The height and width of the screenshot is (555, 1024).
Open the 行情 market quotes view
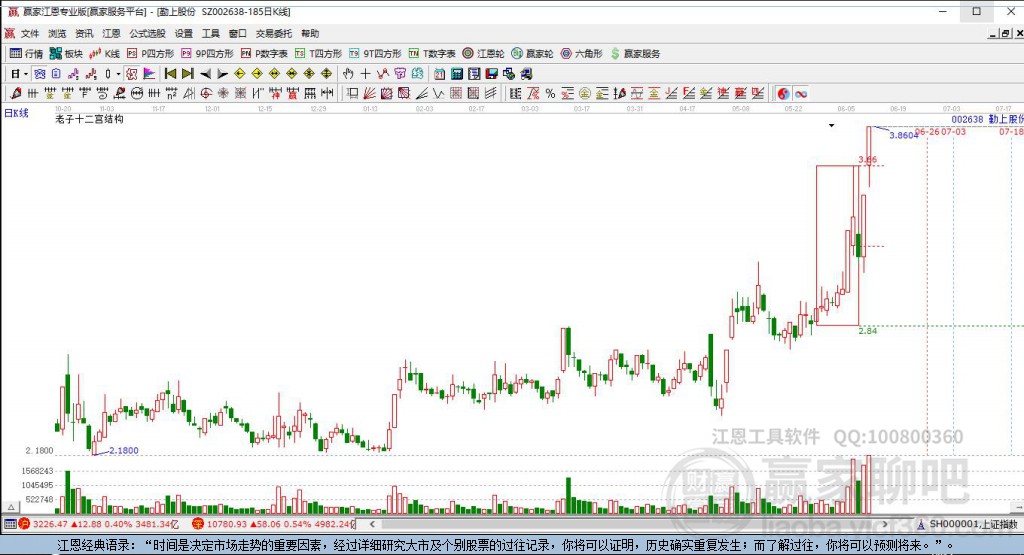[x=26, y=54]
